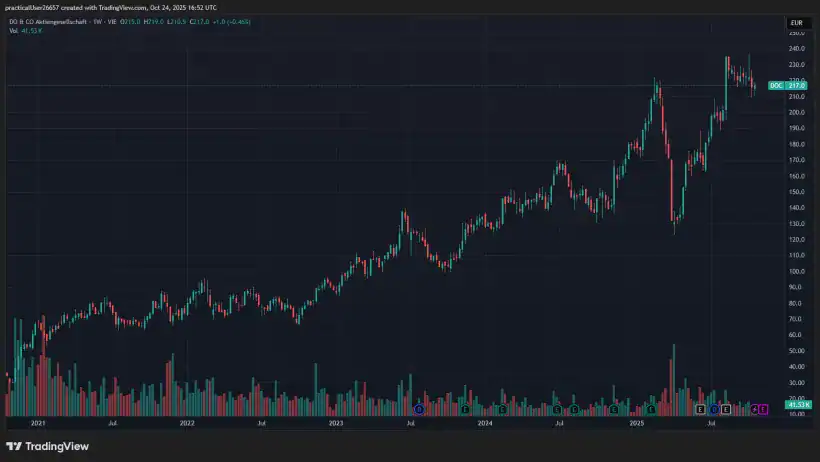
Task: Open the EUR currency selector
Action: tap(796, 22)
